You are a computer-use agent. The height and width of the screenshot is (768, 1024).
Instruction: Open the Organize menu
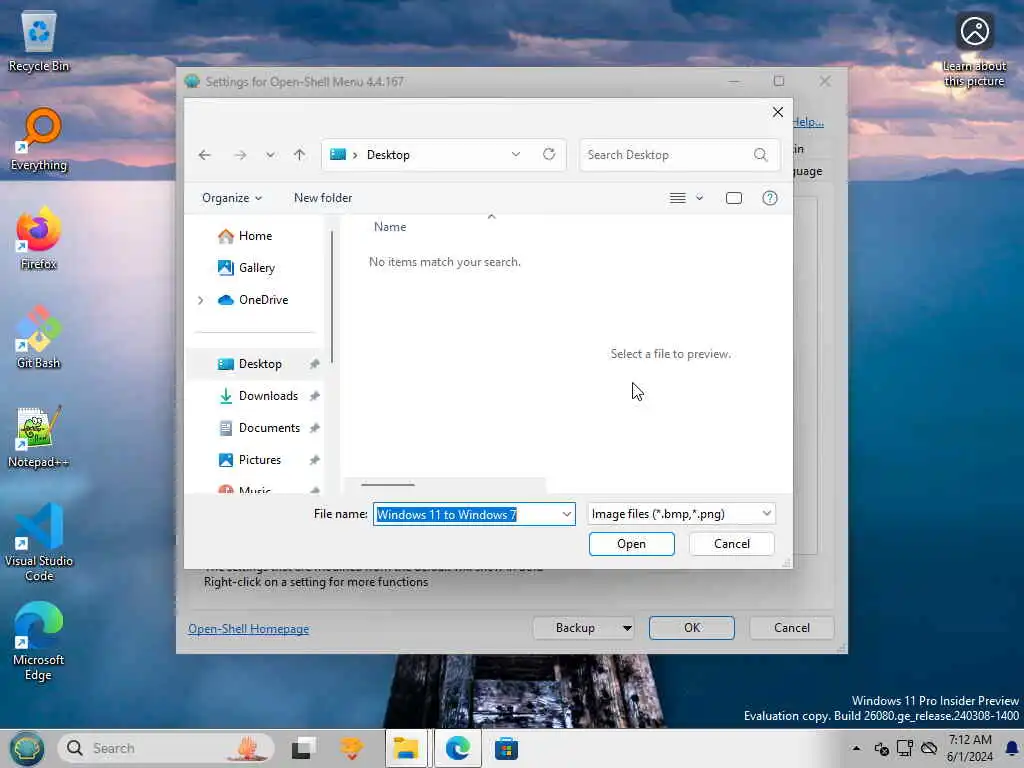click(x=232, y=198)
